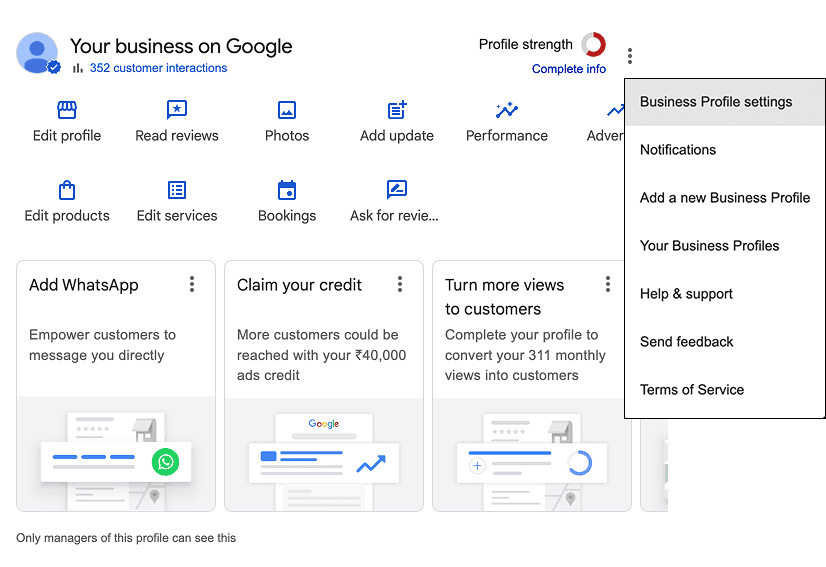Click the Add update label

tap(397, 135)
